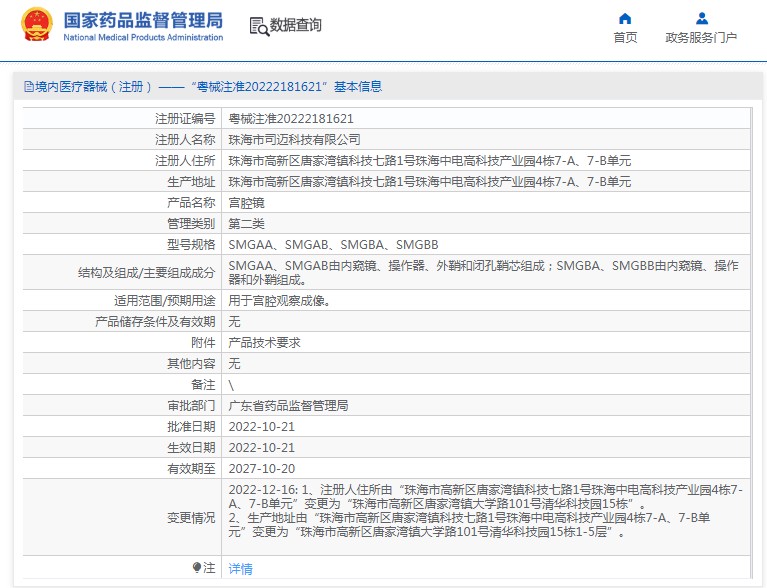The height and width of the screenshot is (588, 767).
Task: Go to 首页 via its text label
Action: click(625, 38)
